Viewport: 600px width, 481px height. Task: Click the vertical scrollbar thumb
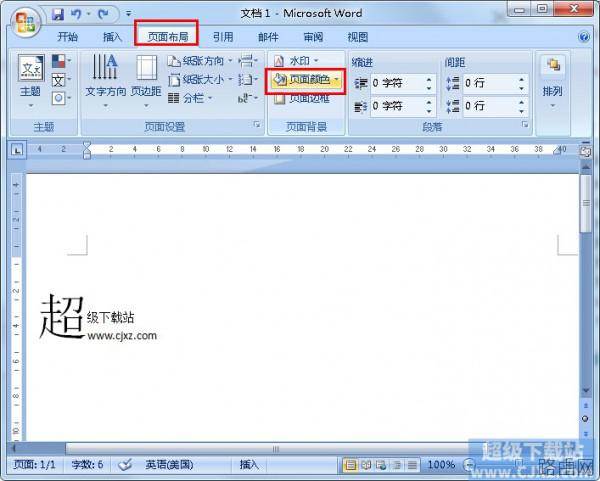[x=585, y=204]
